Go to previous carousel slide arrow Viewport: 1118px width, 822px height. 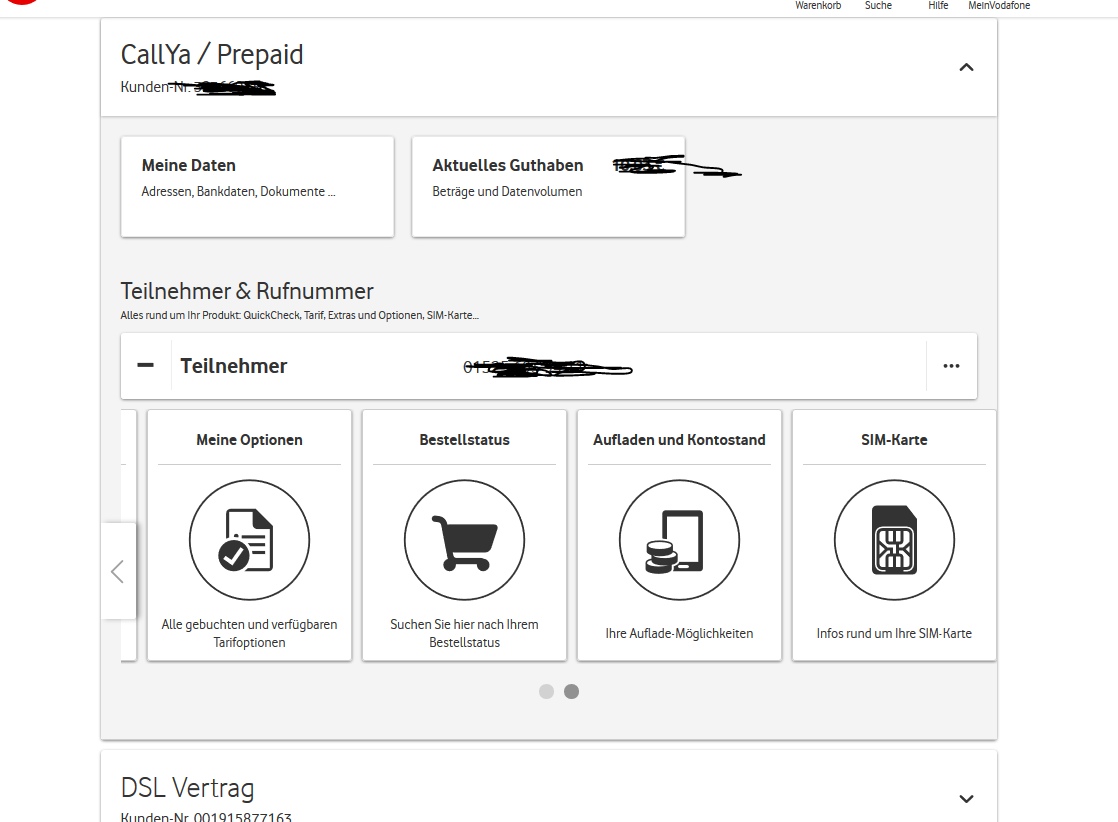[x=118, y=571]
